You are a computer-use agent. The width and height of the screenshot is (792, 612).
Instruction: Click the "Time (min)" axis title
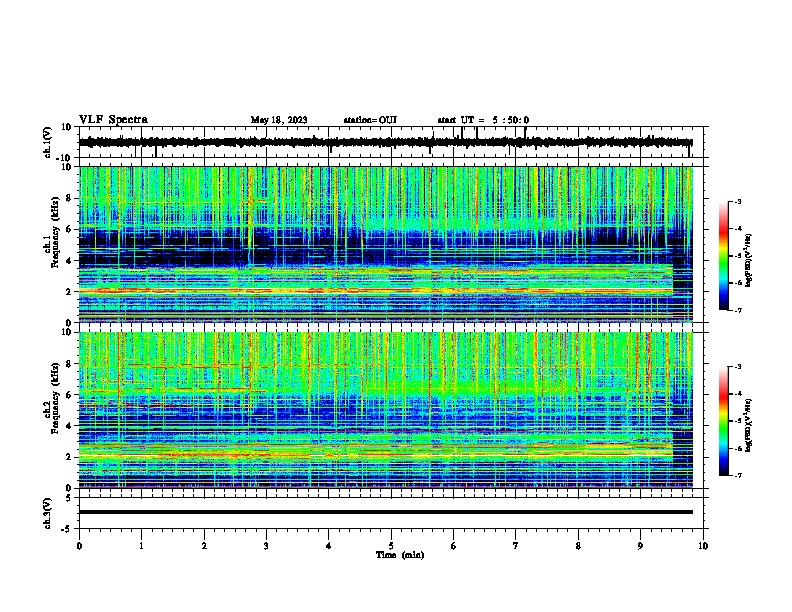pos(400,555)
